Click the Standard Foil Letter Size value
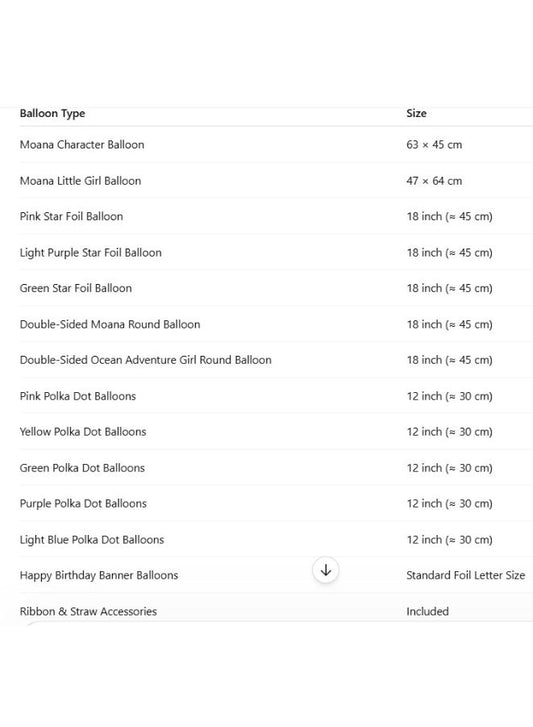Screen dimensions: 533x727 [x=466, y=576]
